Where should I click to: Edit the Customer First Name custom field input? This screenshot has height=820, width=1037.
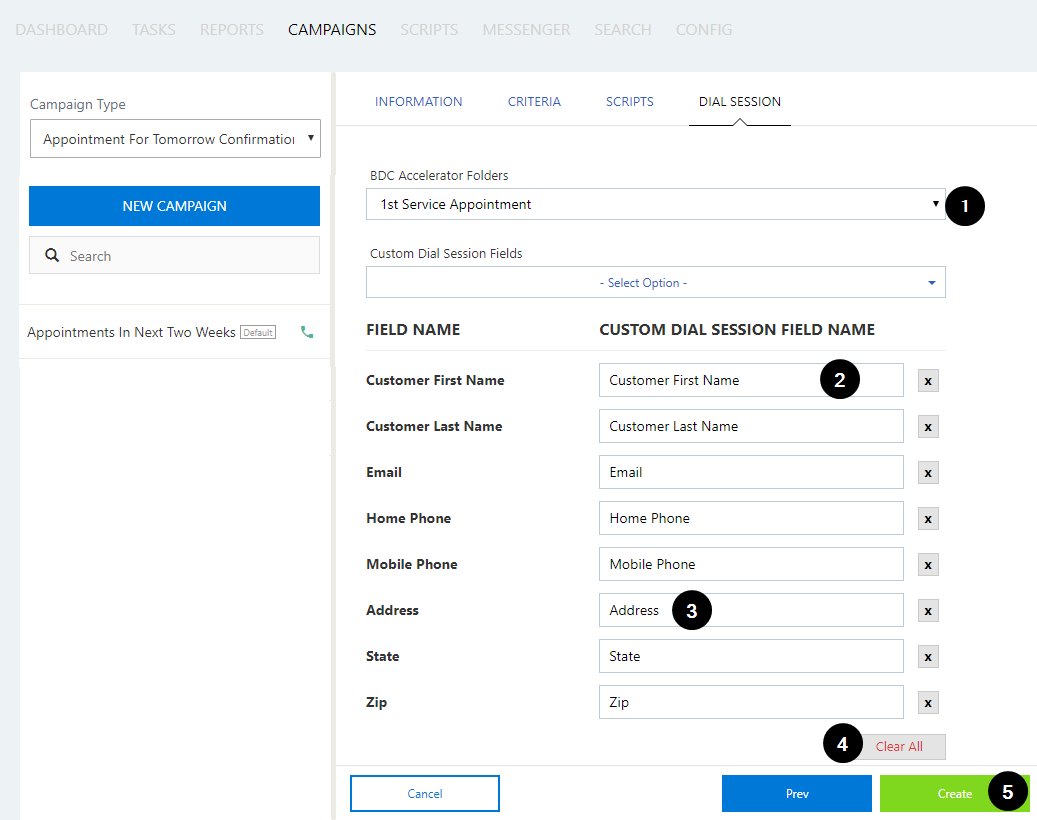[751, 380]
